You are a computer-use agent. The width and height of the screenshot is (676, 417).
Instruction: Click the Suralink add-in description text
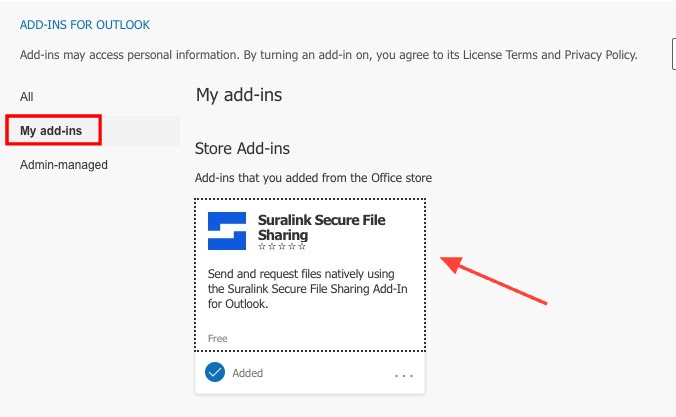coord(307,288)
